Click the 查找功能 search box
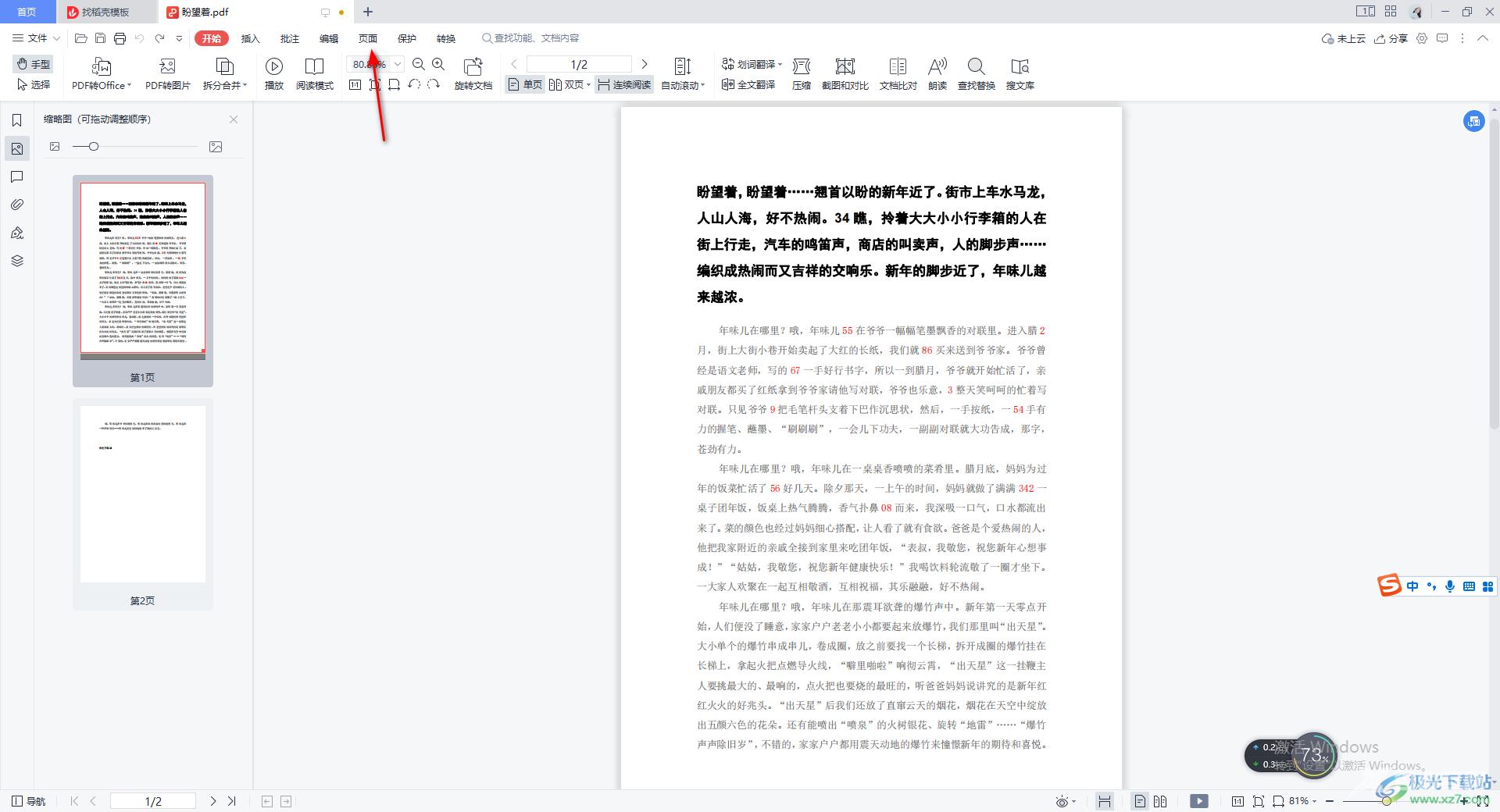 531,38
